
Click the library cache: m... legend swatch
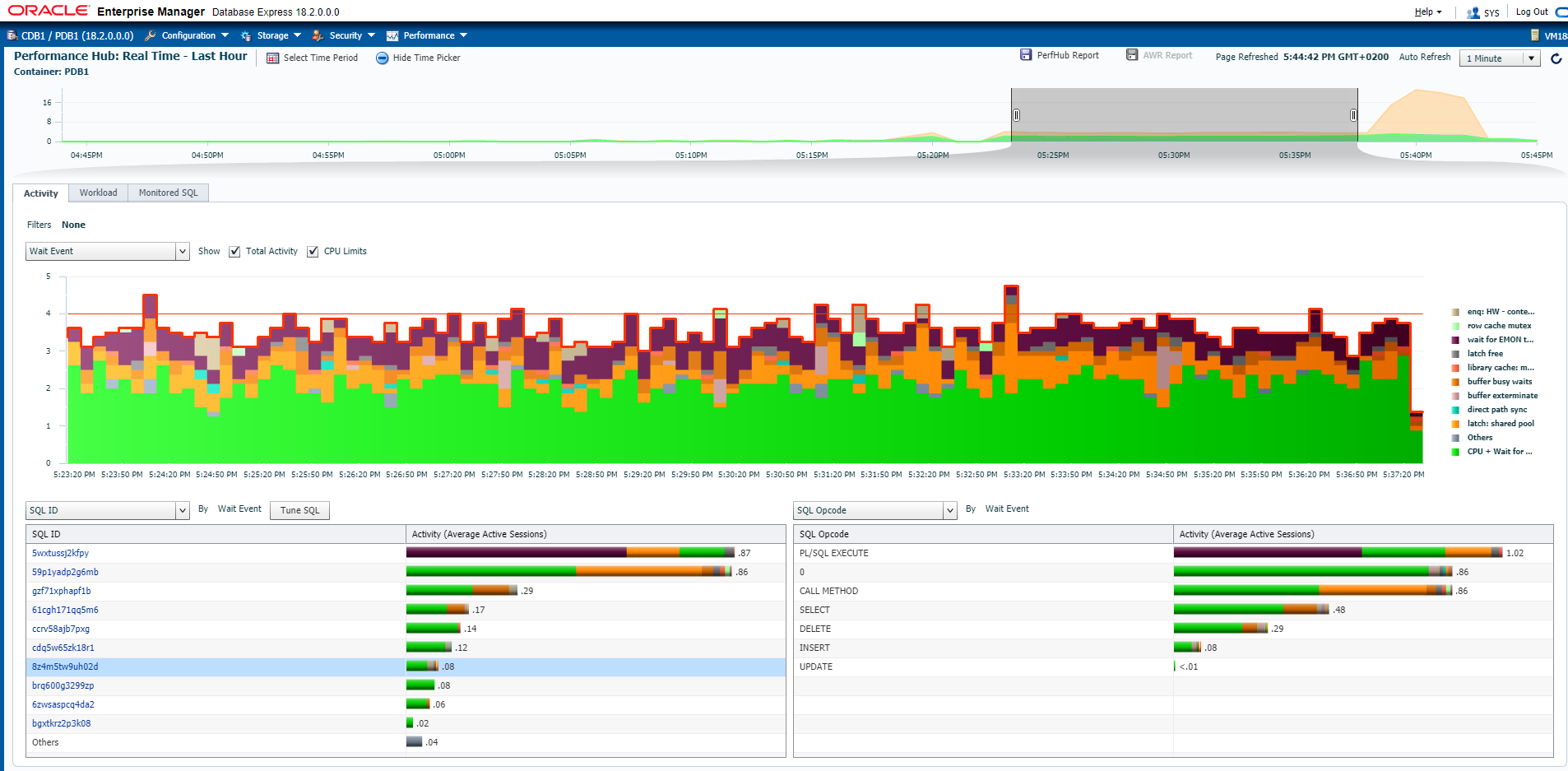pos(1455,368)
